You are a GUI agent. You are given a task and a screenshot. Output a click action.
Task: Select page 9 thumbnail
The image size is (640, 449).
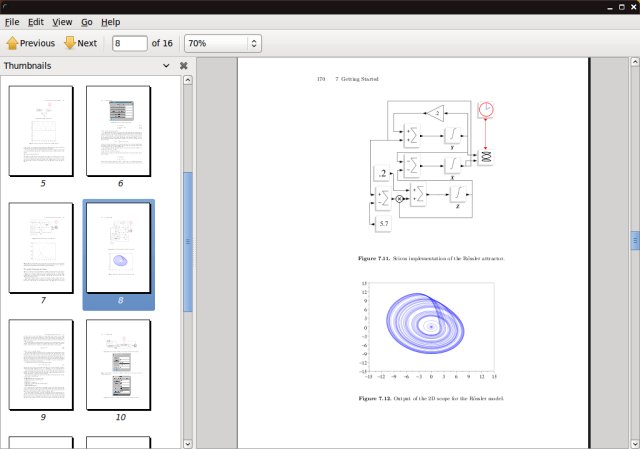tap(42, 364)
